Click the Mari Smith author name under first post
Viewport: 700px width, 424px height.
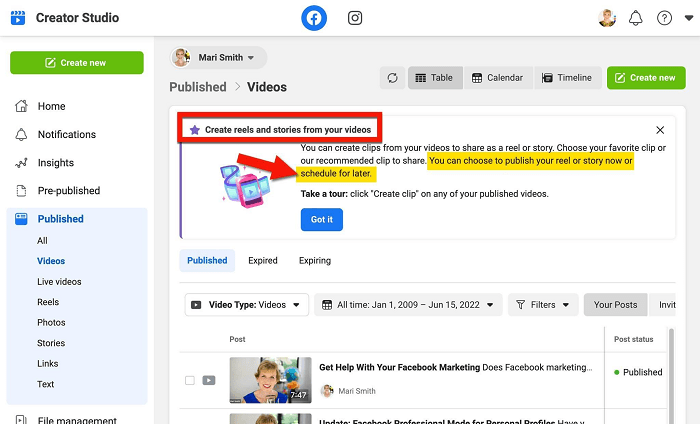pos(357,391)
